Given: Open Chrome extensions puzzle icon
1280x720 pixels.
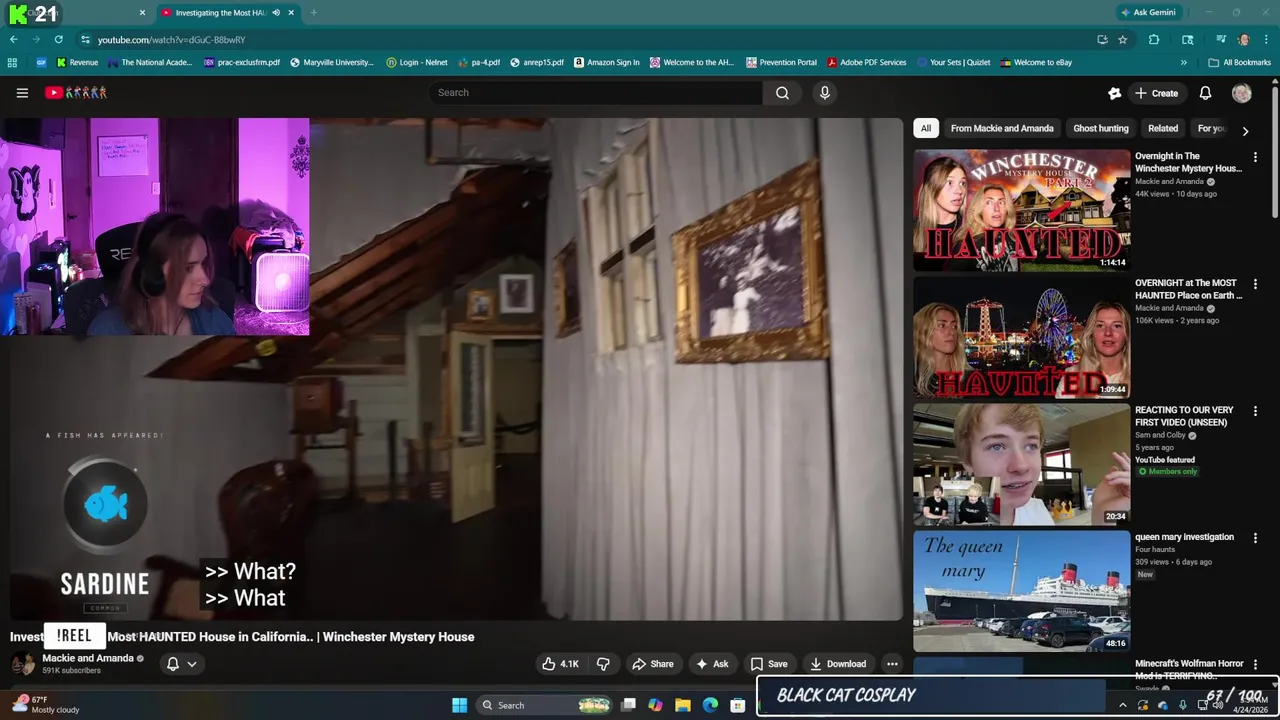Looking at the screenshot, I should point(1154,39).
